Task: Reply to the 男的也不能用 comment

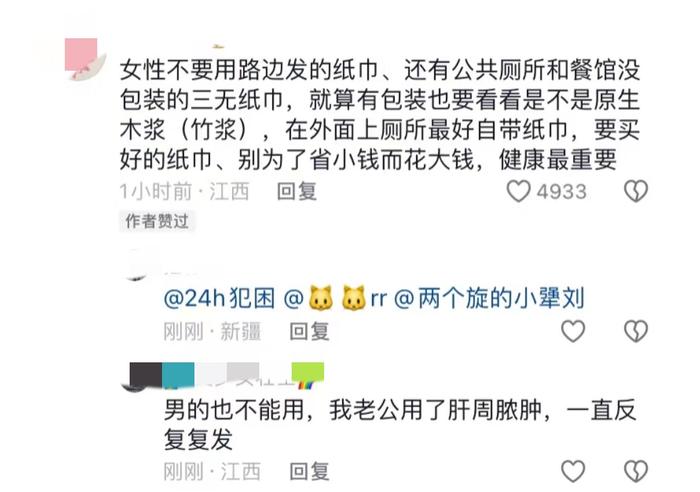Action: [x=309, y=471]
